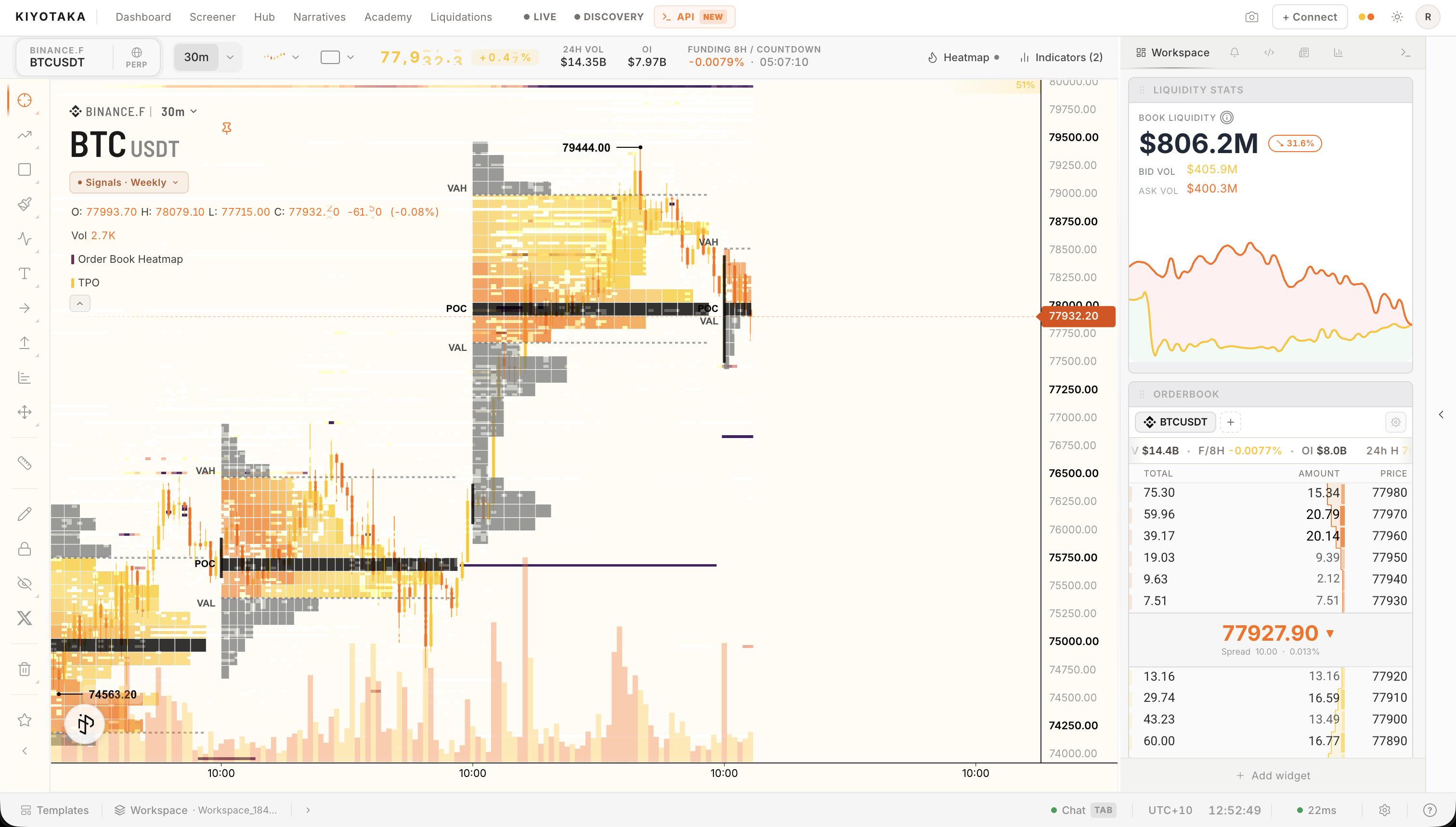
Task: Open the bar chart panel icon
Action: (1339, 53)
